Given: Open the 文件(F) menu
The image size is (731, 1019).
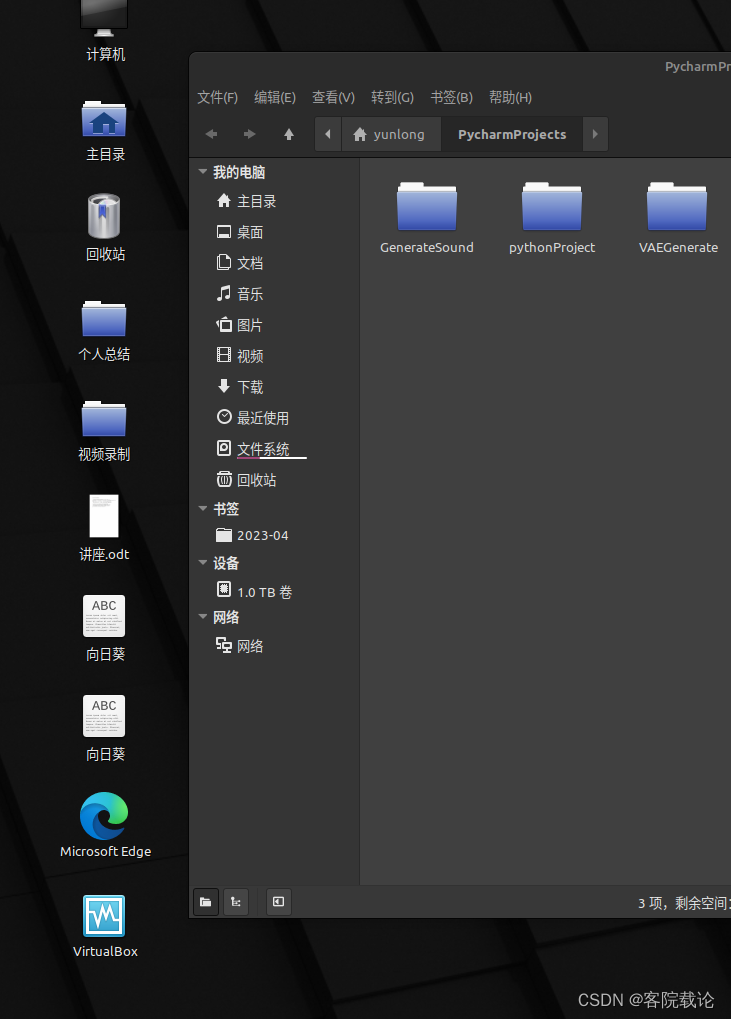Looking at the screenshot, I should pos(218,97).
